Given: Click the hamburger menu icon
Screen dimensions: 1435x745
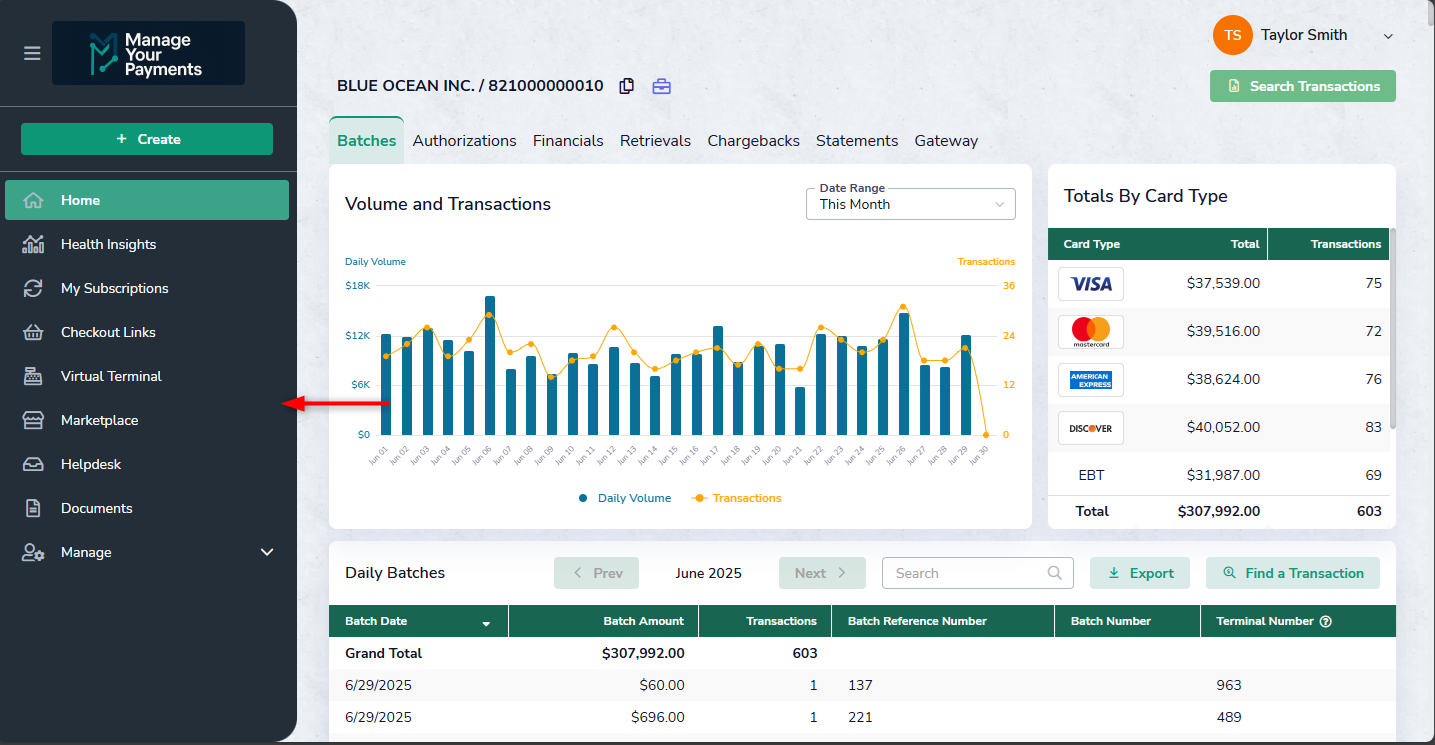Looking at the screenshot, I should tap(32, 53).
